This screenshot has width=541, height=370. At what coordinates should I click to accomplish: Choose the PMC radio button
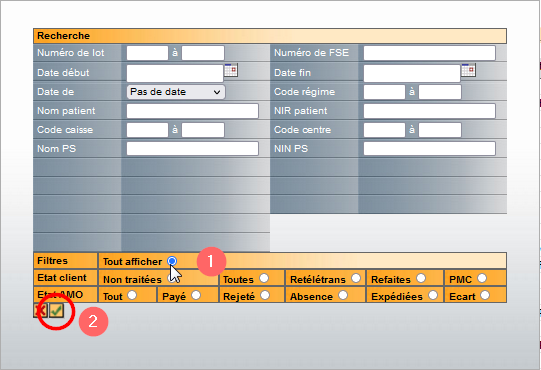[482, 278]
